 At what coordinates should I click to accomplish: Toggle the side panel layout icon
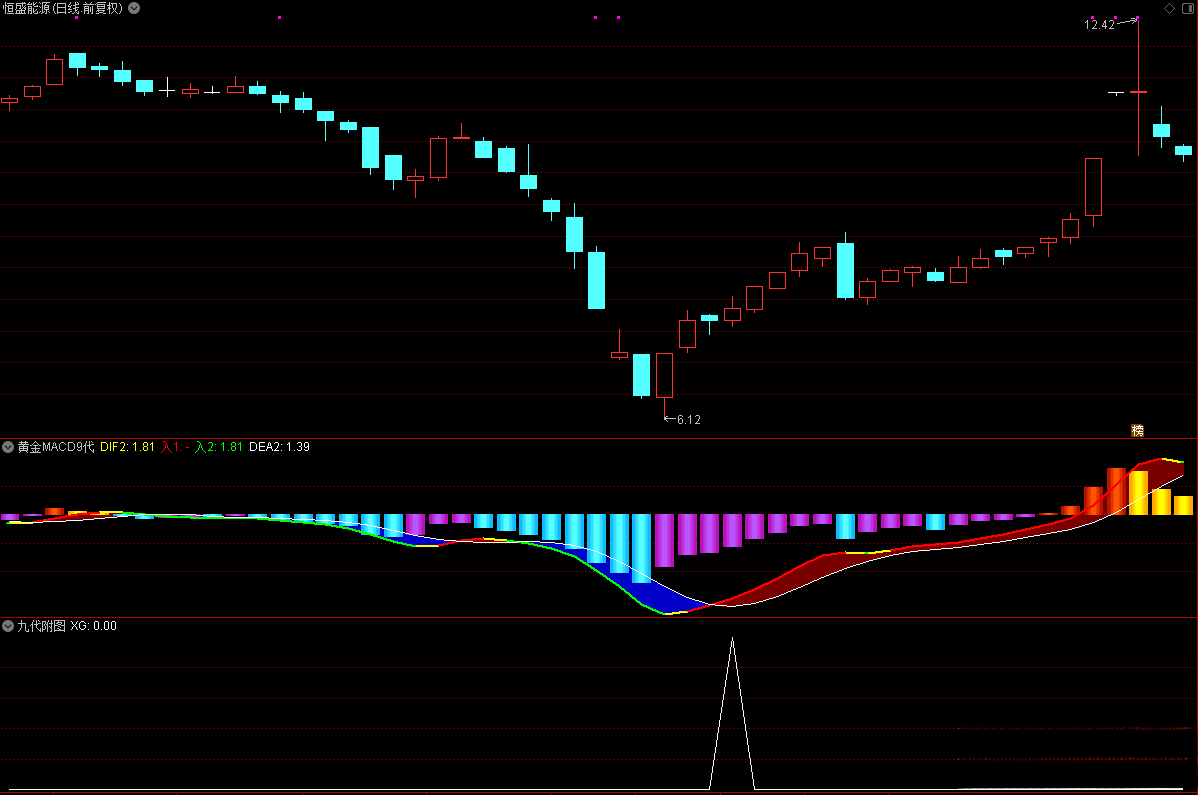click(x=1188, y=8)
